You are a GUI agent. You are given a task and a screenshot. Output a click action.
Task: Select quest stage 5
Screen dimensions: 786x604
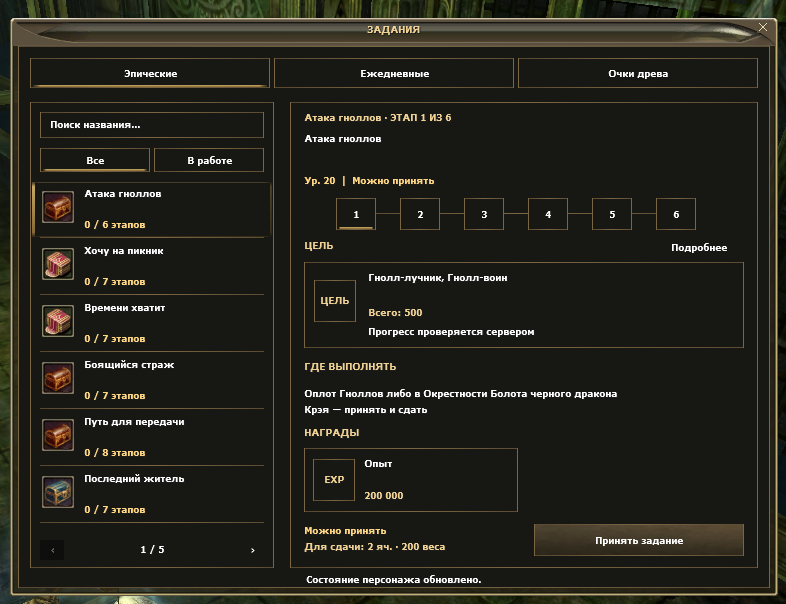point(612,214)
